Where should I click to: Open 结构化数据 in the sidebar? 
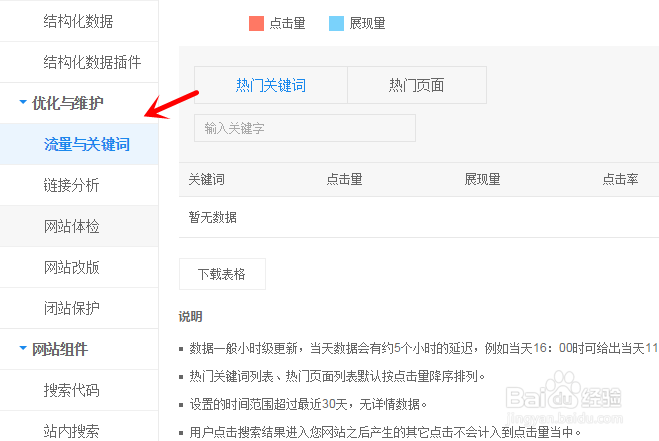tap(79, 21)
